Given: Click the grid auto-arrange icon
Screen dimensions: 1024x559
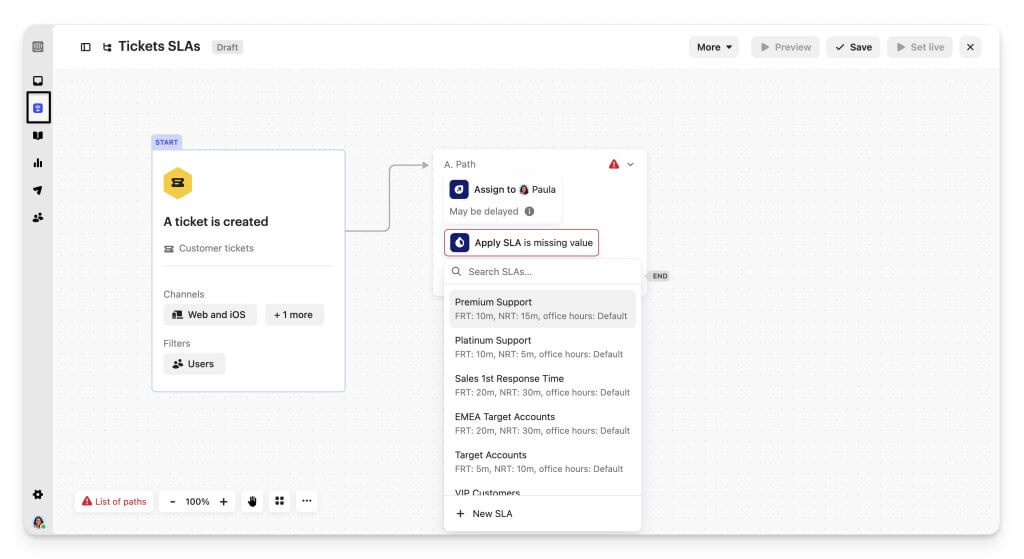Looking at the screenshot, I should point(280,501).
